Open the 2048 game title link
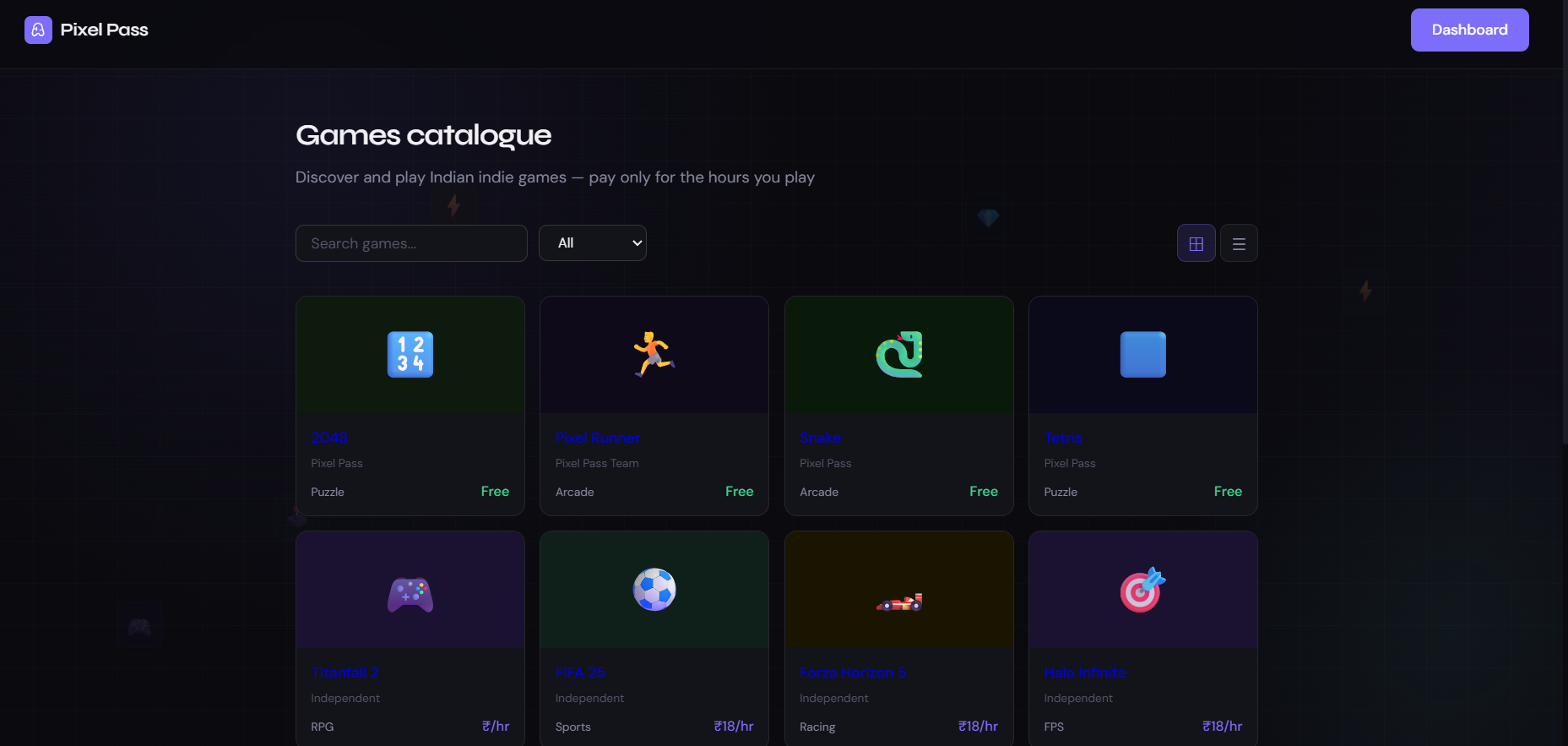 [329, 438]
